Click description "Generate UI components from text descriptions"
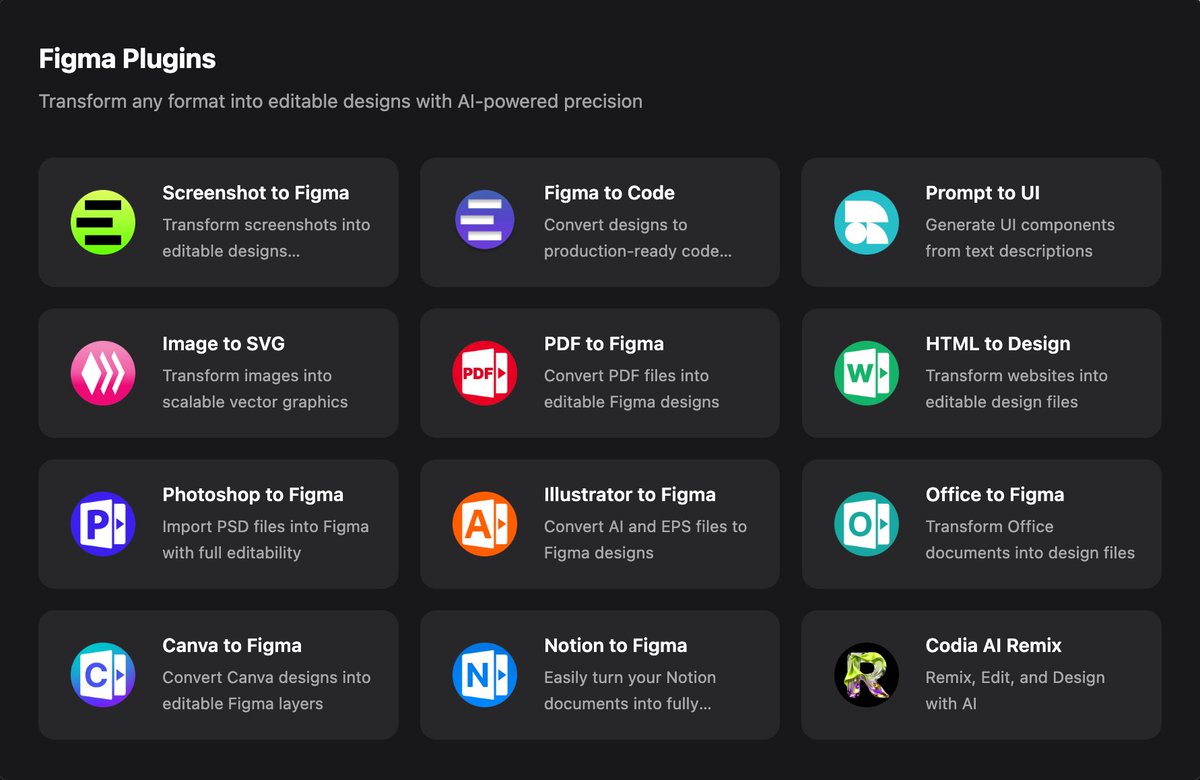The height and width of the screenshot is (780, 1200). pos(1020,238)
